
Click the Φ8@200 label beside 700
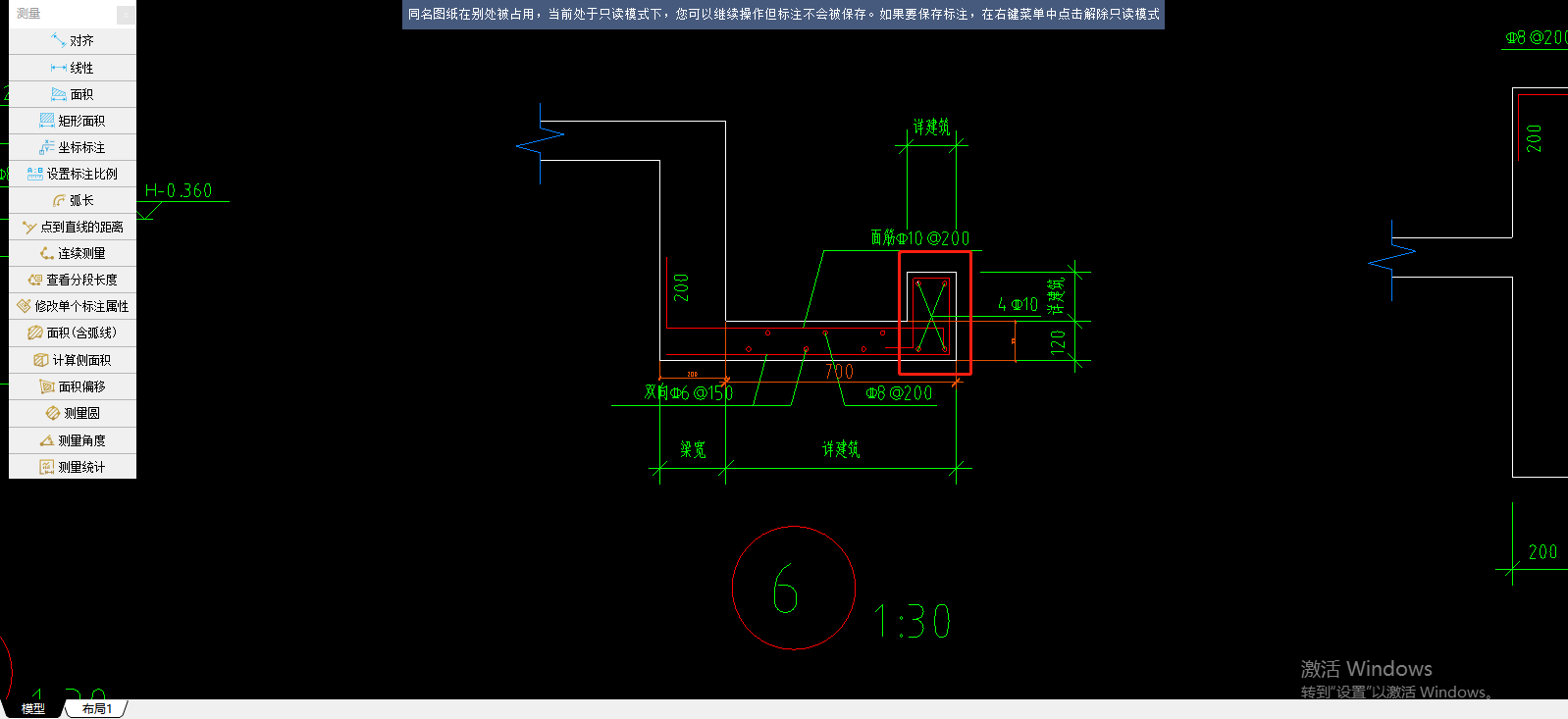900,392
